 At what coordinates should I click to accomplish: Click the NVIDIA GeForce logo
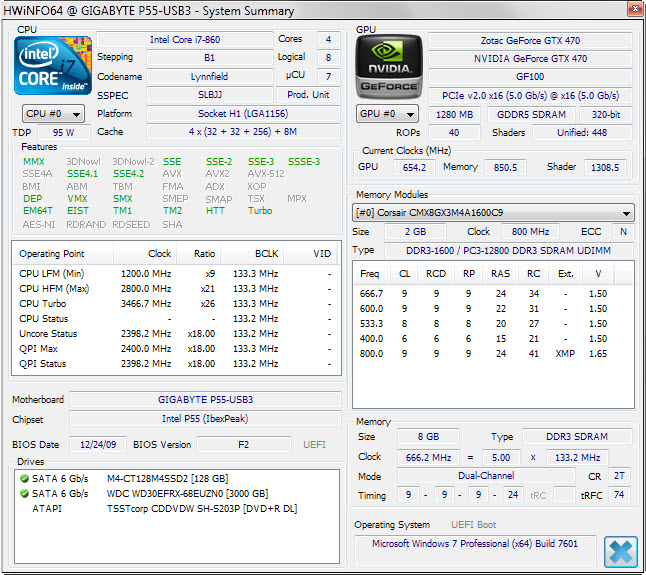389,66
